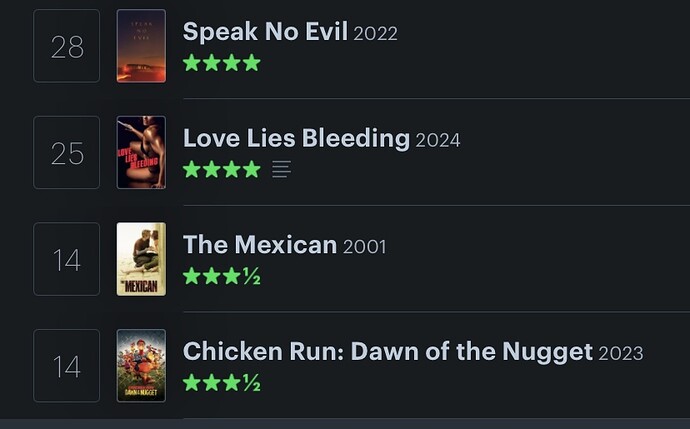Open the Love Lies Bleeding review icon
Screen dimensions: 690x429
pos(281,169)
